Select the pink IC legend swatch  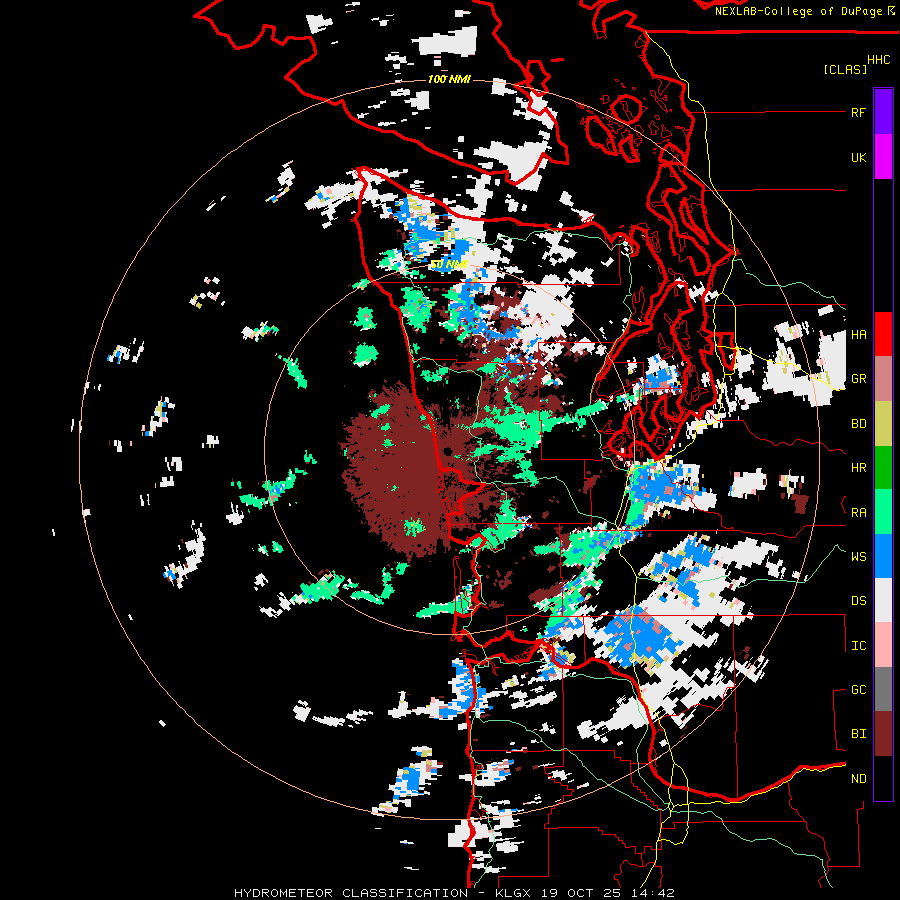tap(883, 645)
